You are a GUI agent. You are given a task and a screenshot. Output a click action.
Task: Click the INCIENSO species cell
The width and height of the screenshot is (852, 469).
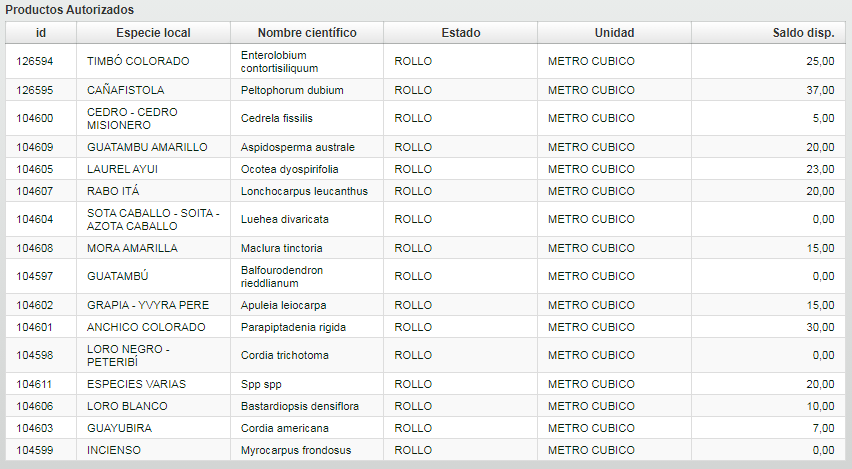click(153, 450)
